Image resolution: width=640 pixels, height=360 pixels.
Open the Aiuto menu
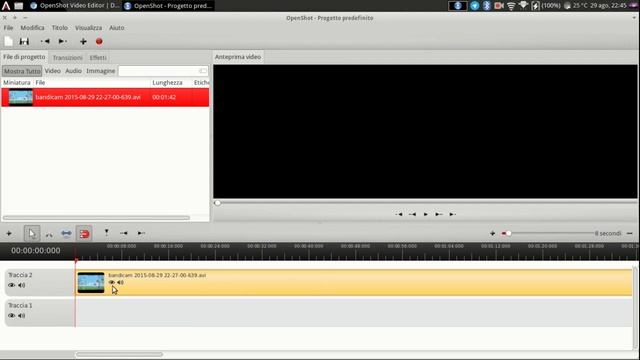(116, 28)
